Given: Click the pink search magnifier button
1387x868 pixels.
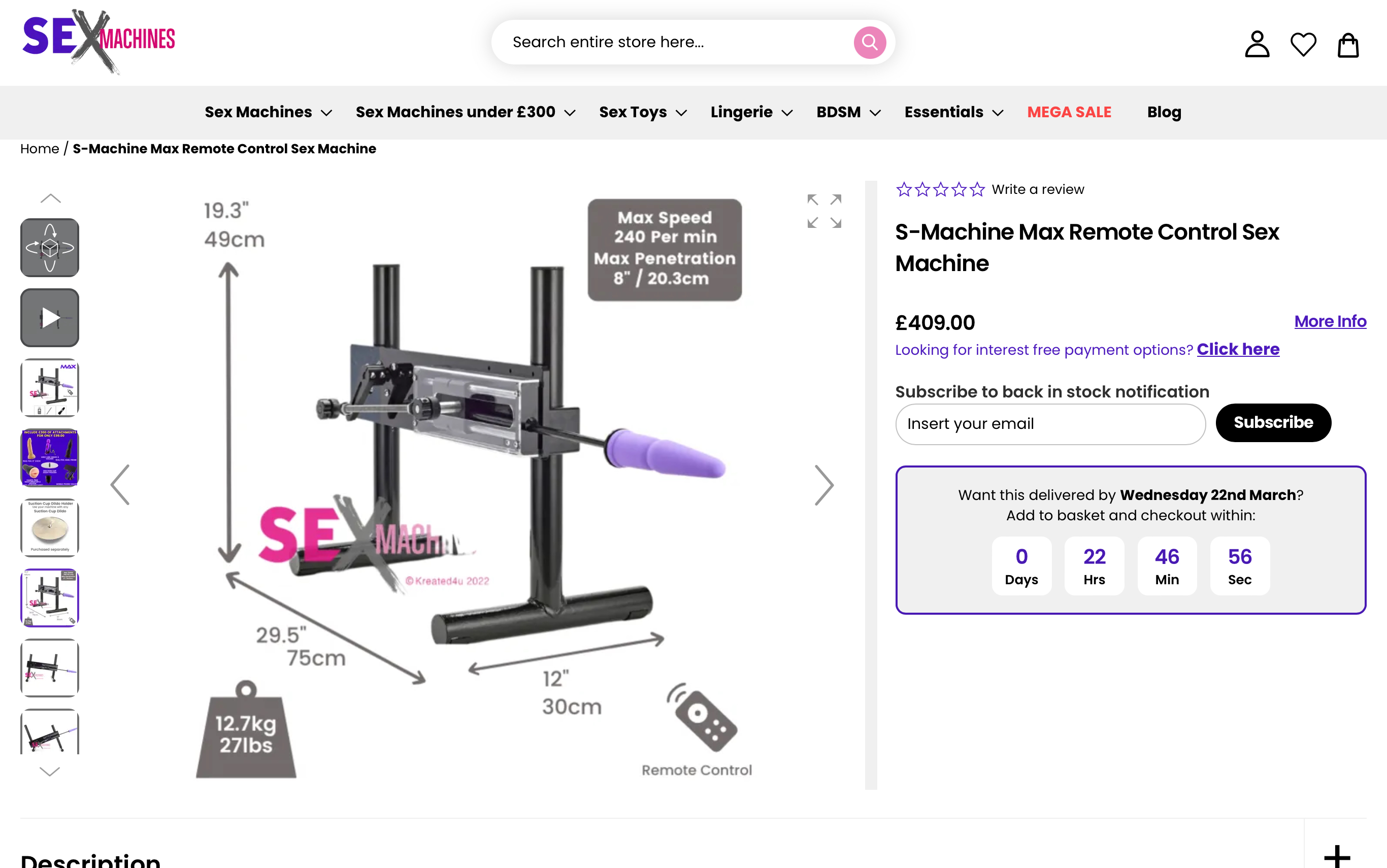Looking at the screenshot, I should coord(869,43).
